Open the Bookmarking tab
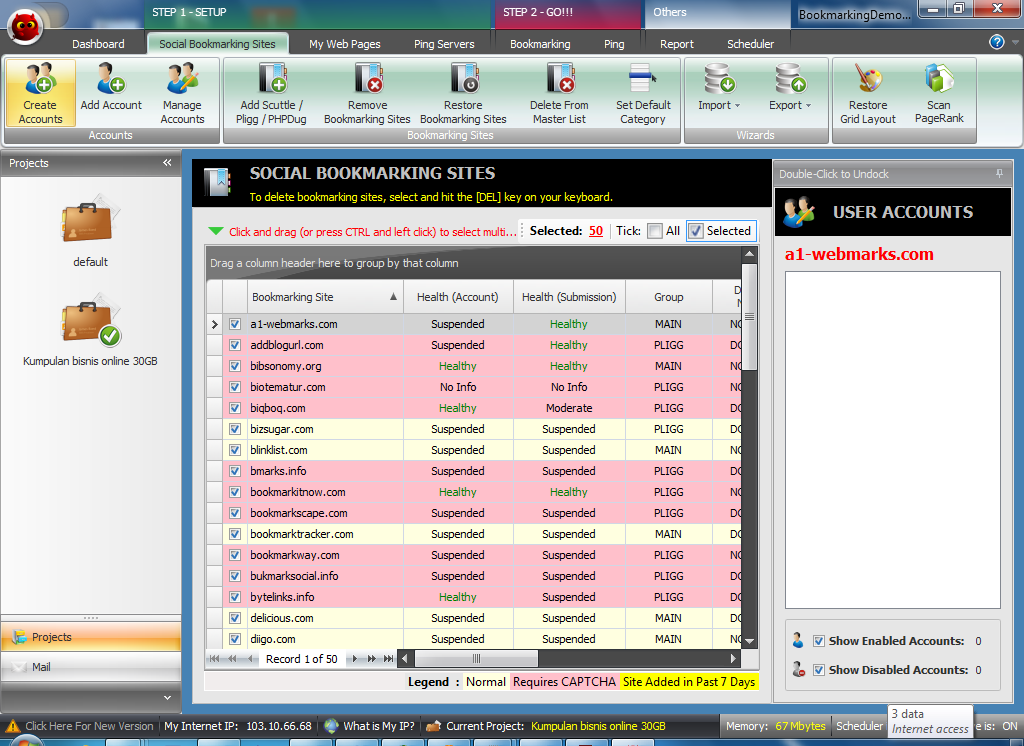Screen dimensions: 1024x746 pyautogui.click(x=540, y=44)
